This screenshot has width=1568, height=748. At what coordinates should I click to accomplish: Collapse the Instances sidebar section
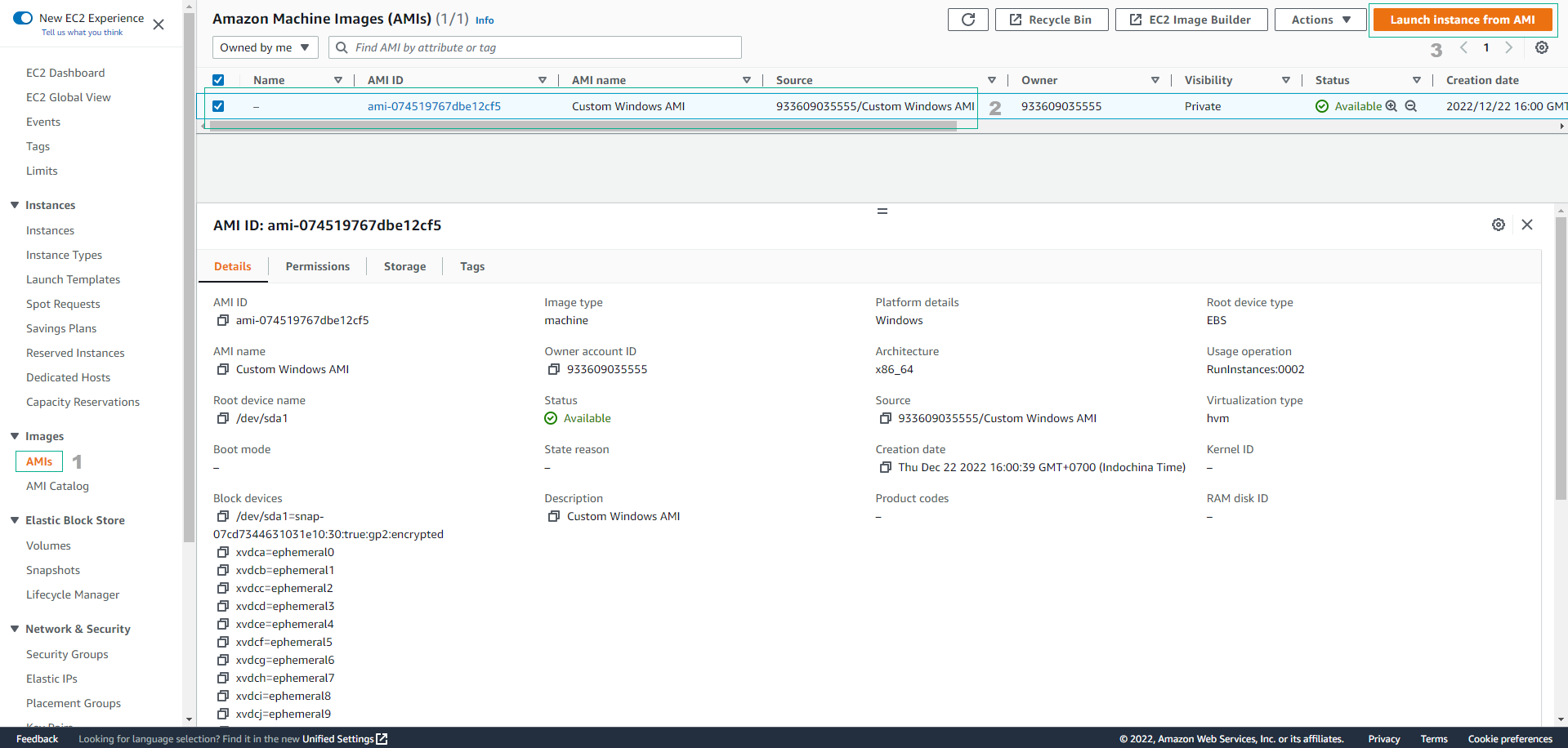click(15, 205)
